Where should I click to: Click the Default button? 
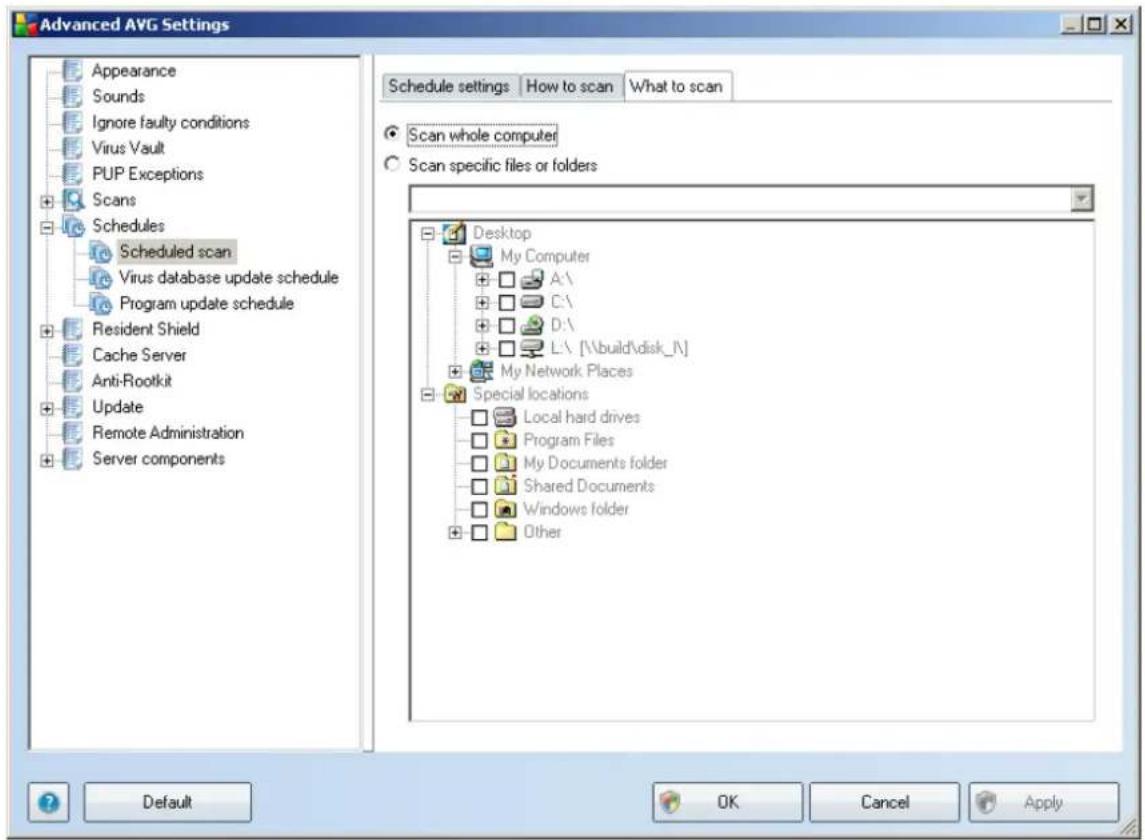click(167, 803)
